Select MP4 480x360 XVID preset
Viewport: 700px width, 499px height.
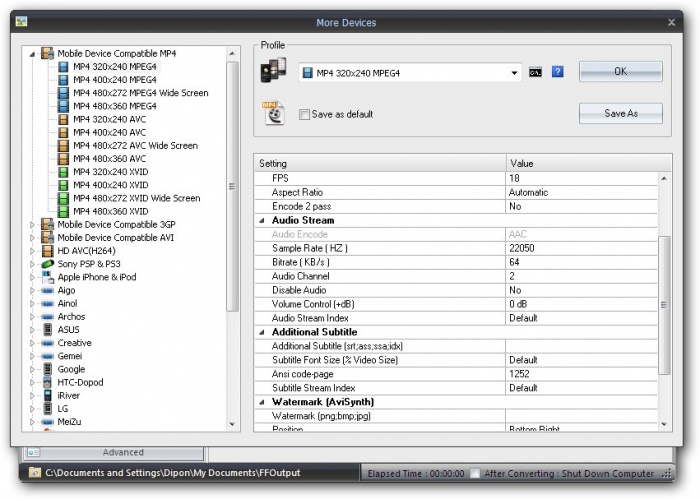tap(110, 211)
